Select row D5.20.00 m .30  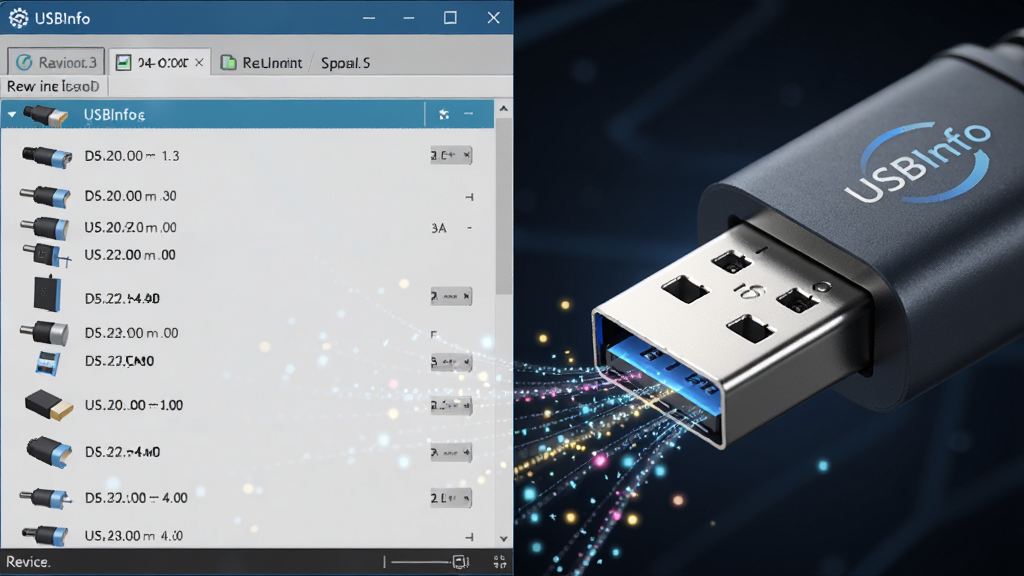131,196
